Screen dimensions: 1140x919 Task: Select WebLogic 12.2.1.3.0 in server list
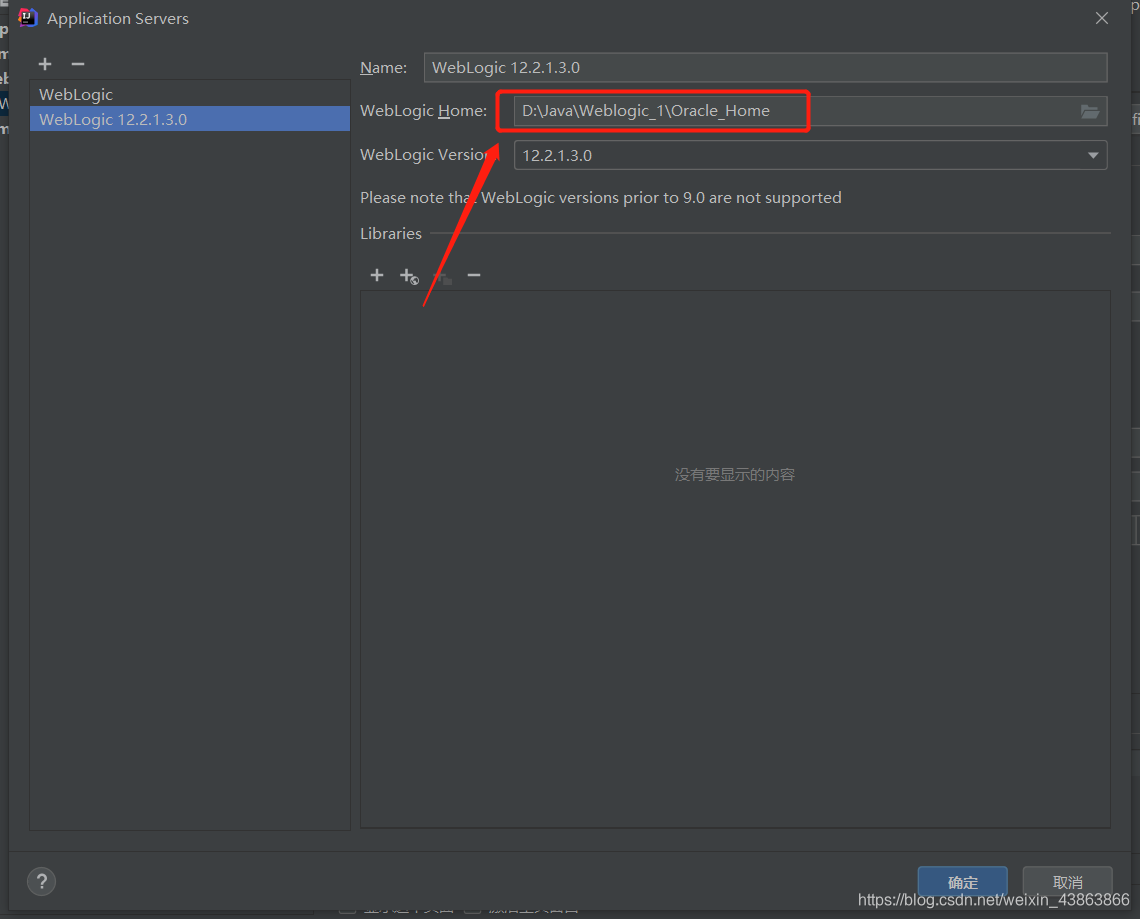click(110, 119)
